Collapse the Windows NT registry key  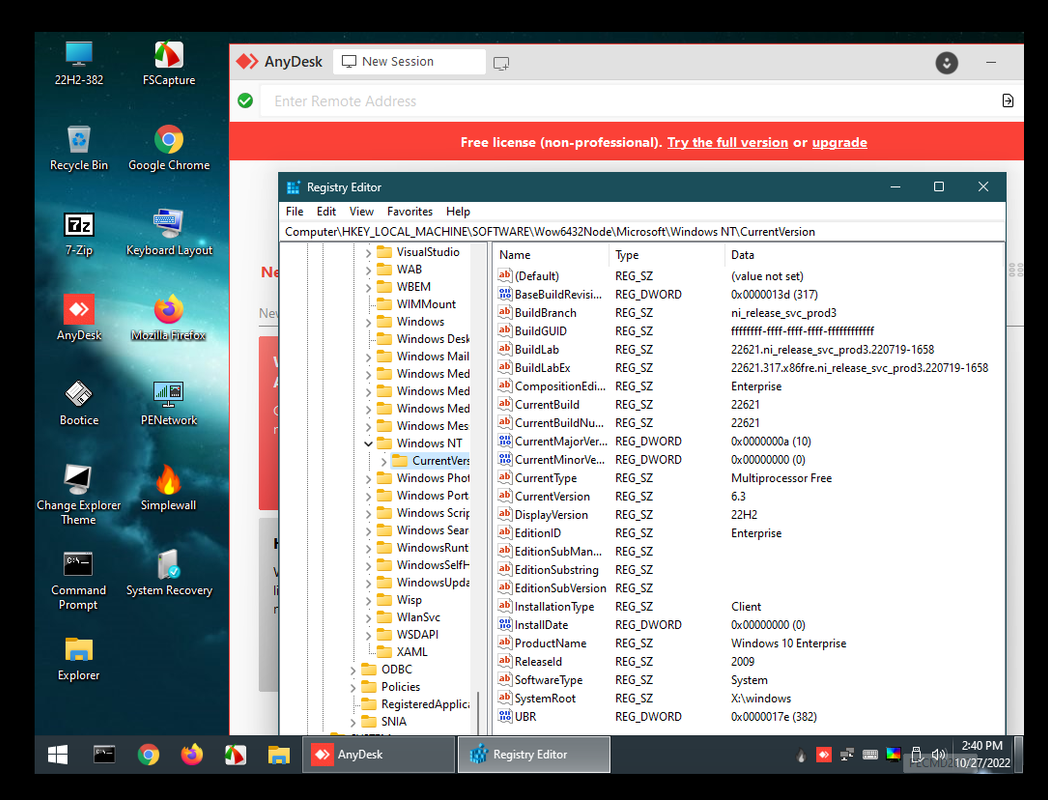point(368,443)
